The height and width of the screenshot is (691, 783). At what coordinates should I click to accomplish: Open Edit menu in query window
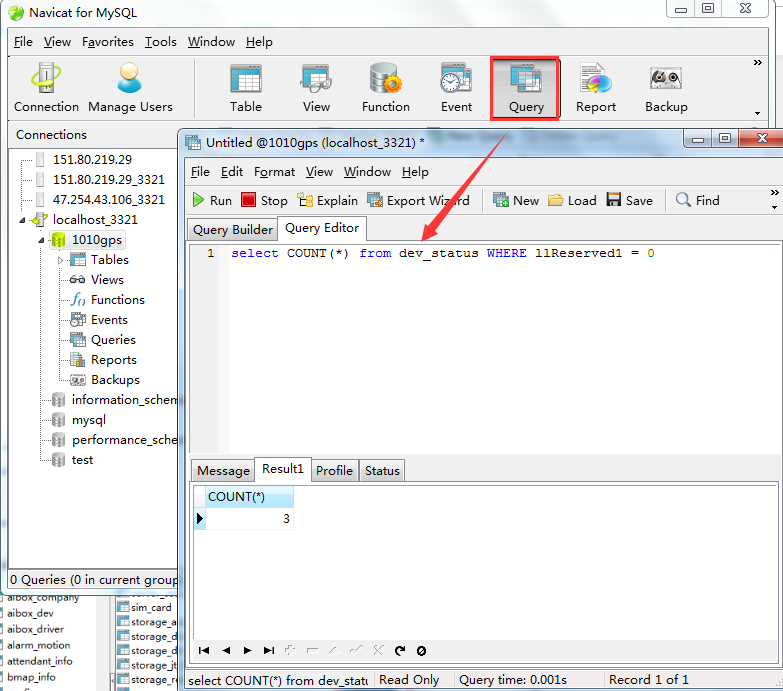click(x=232, y=172)
